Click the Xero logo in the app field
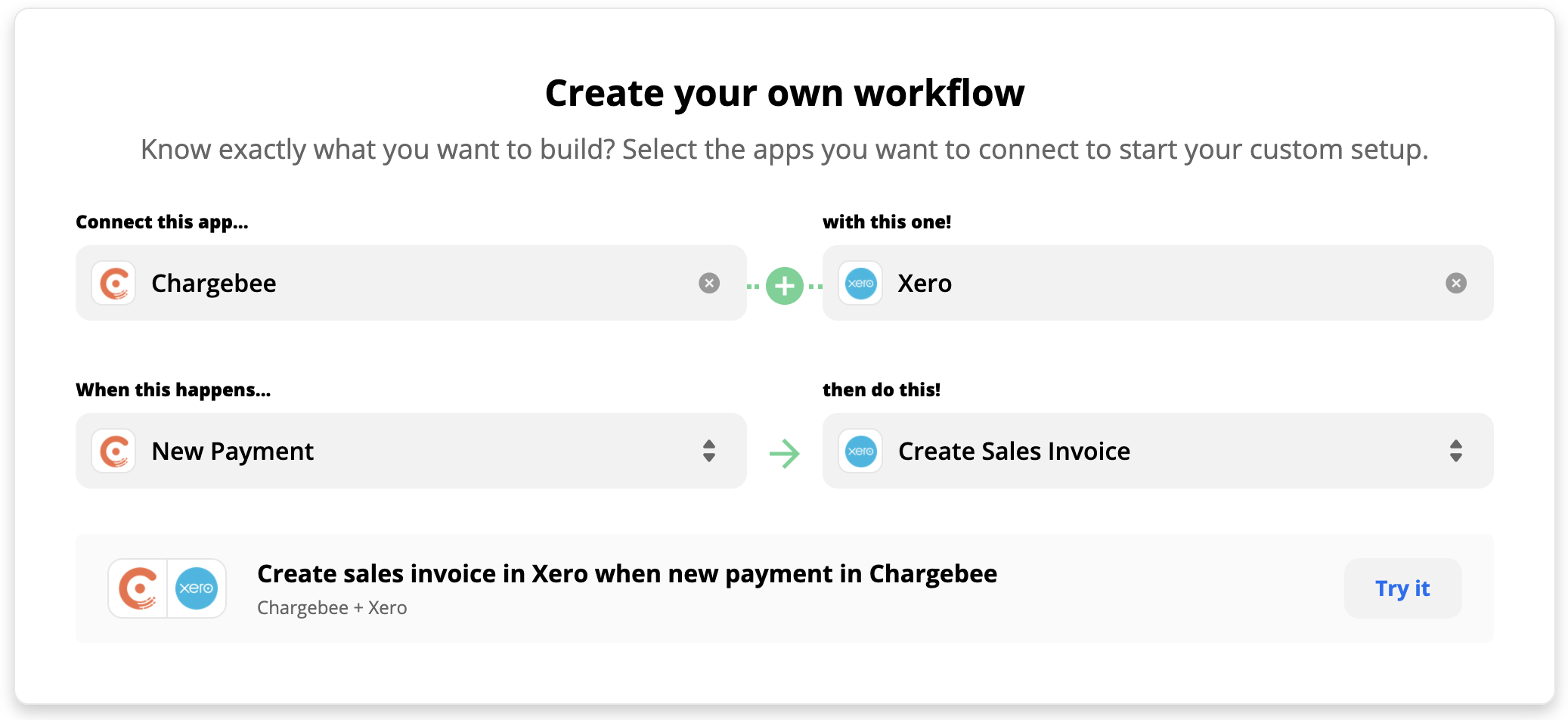The image size is (1568, 720). pos(860,284)
